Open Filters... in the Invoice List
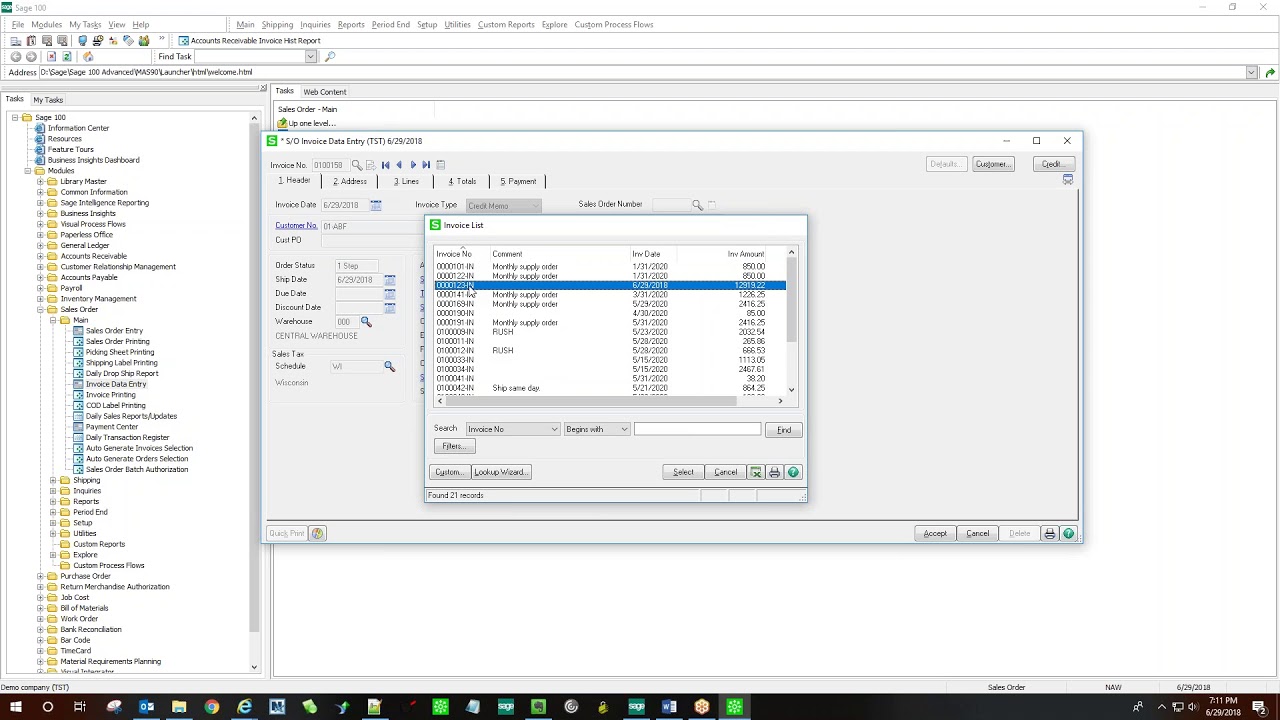Image resolution: width=1280 pixels, height=720 pixels. [453, 446]
